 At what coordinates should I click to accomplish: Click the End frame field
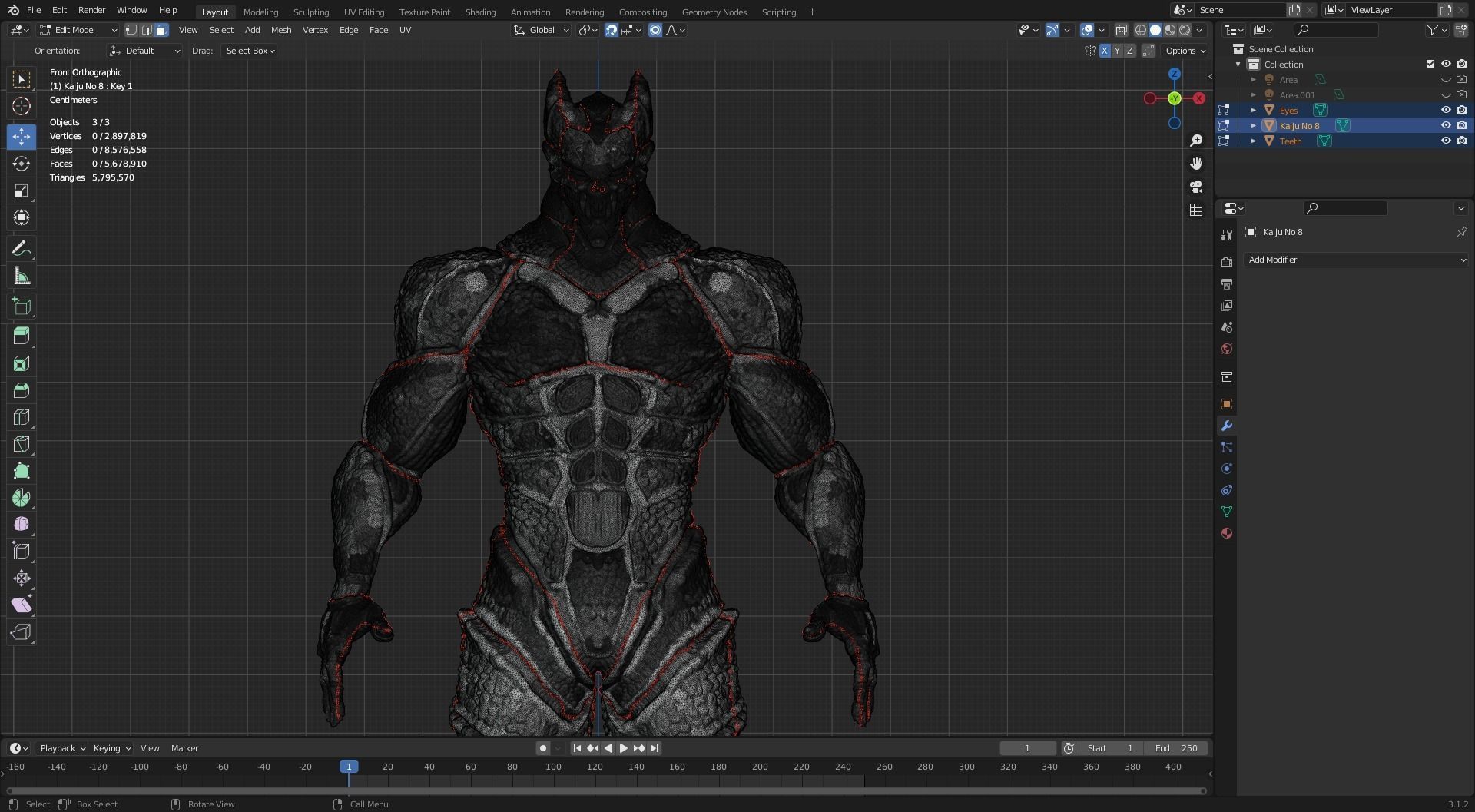coord(1176,748)
